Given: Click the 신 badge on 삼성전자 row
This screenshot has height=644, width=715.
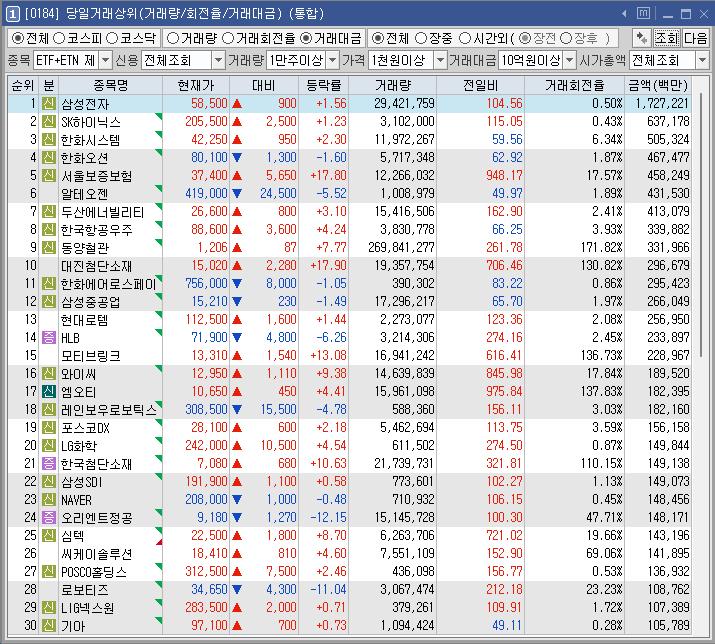Looking at the screenshot, I should [x=49, y=104].
